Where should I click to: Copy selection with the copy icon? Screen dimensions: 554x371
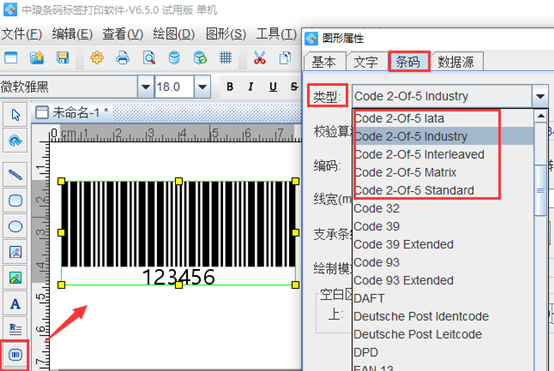pos(285,58)
